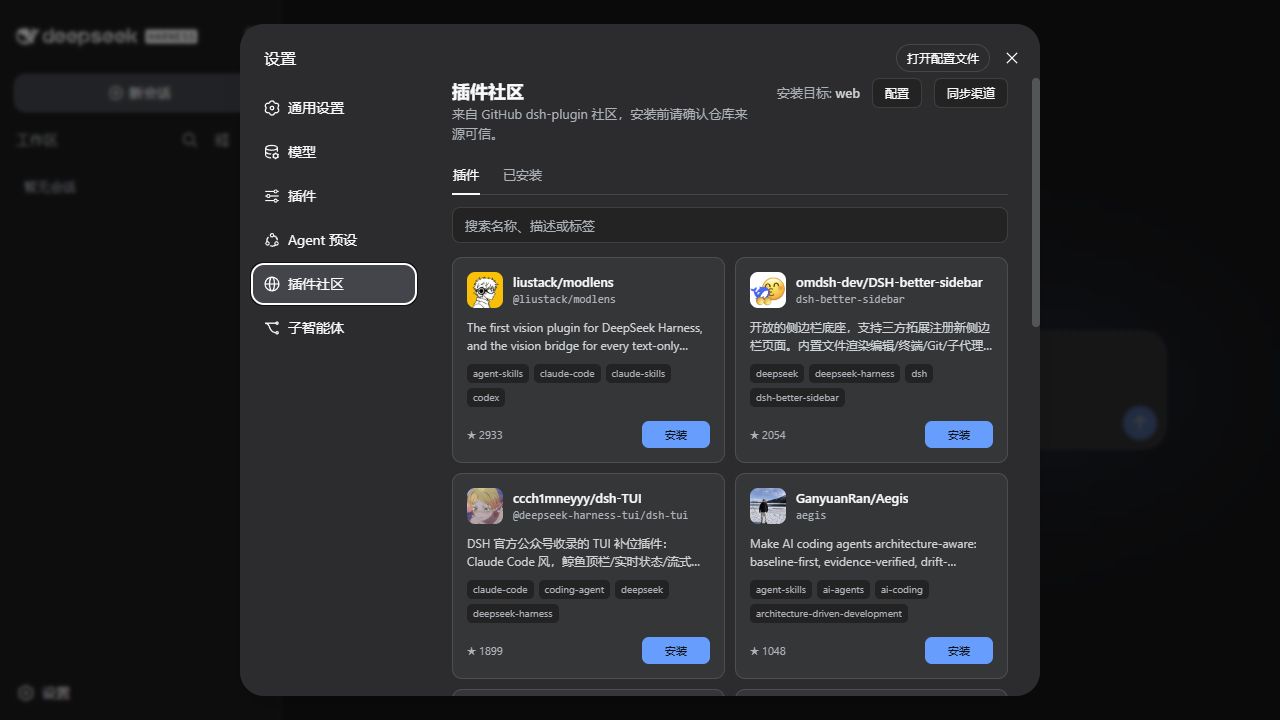The width and height of the screenshot is (1280, 720).
Task: Go to the 插件 settings section
Action: (334, 196)
